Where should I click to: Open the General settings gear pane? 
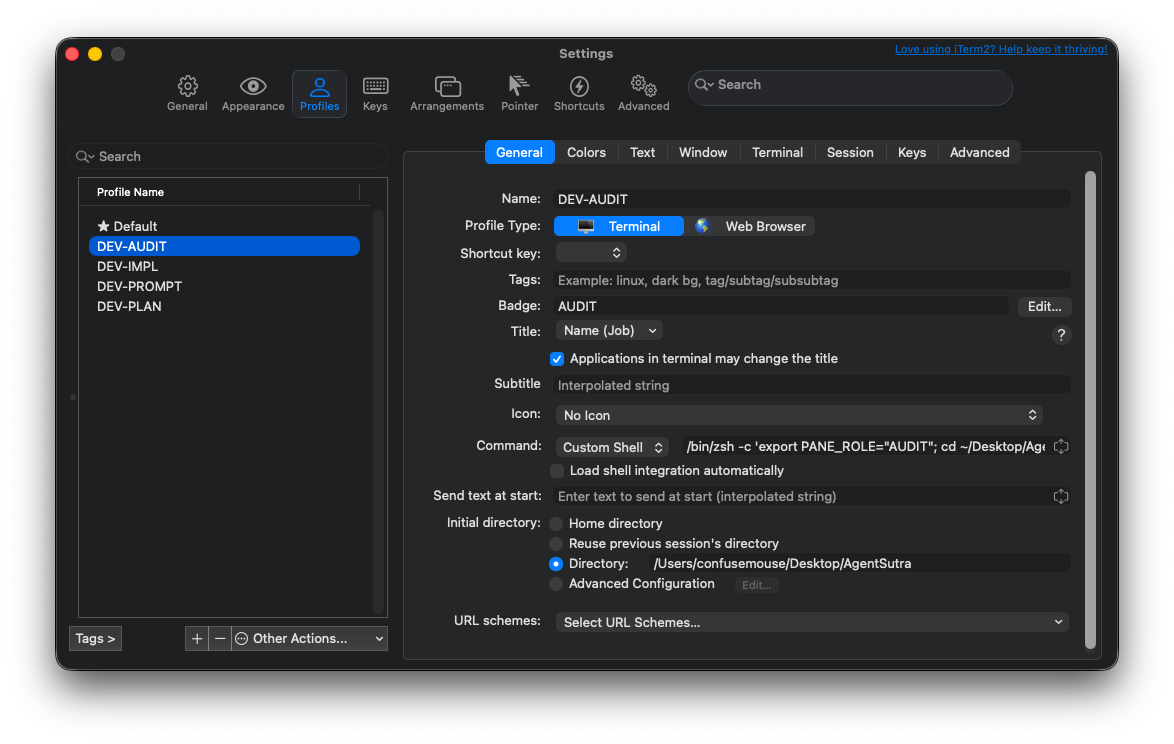pos(187,92)
